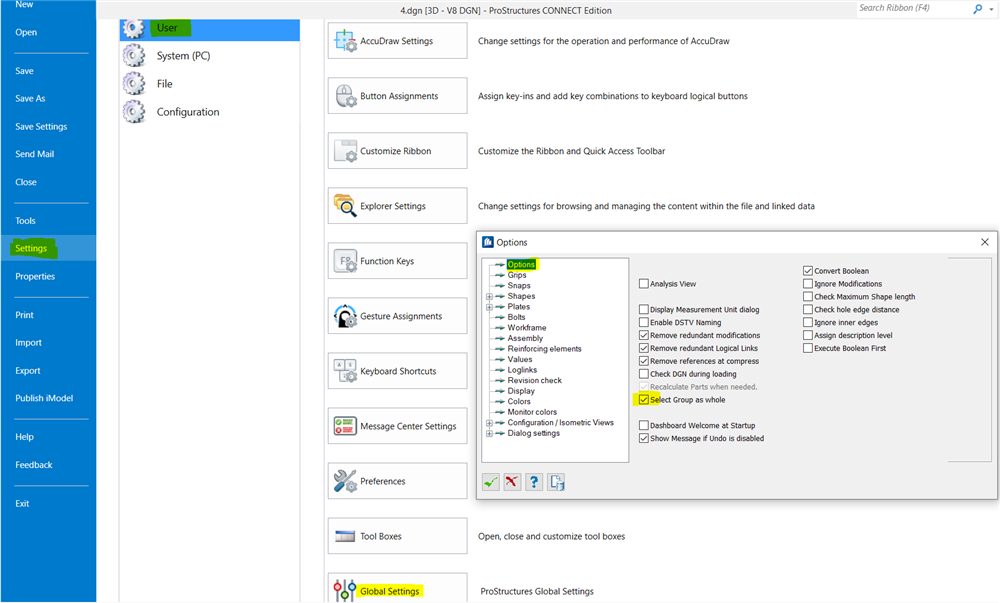1000x603 pixels.
Task: Enable Check Maximum Shape length
Action: [807, 296]
